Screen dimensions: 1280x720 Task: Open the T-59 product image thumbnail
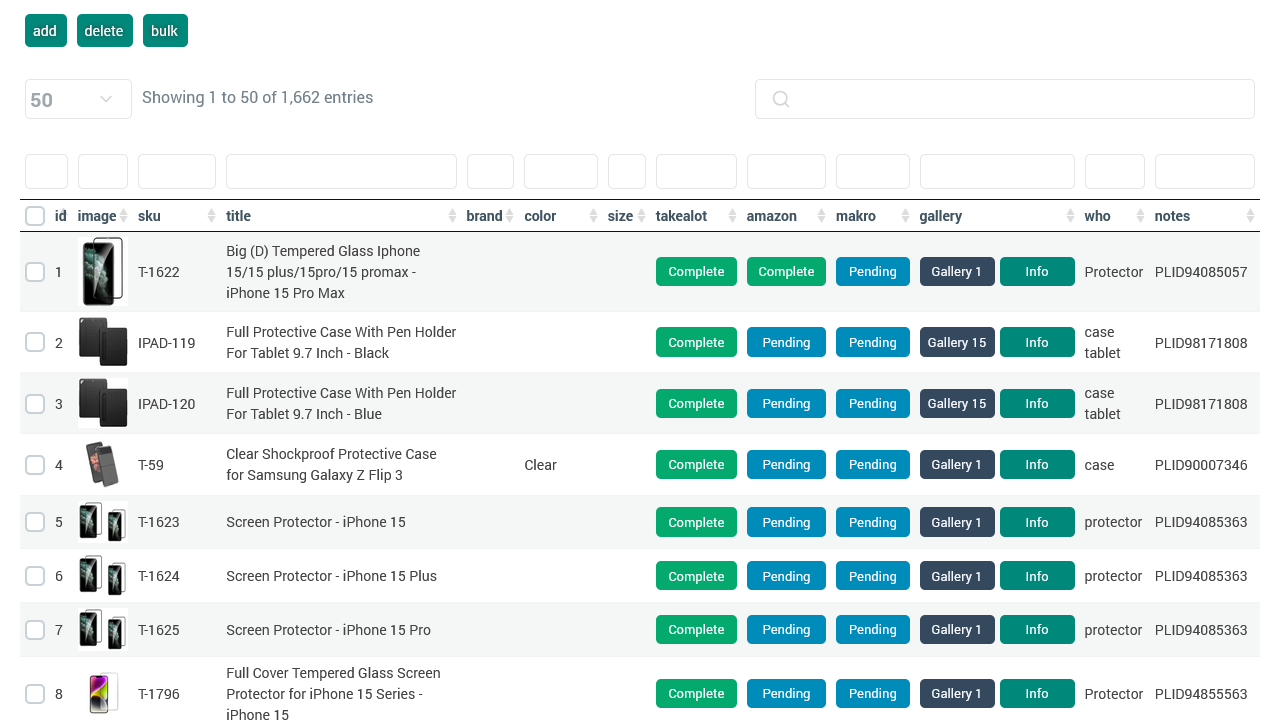(x=102, y=464)
